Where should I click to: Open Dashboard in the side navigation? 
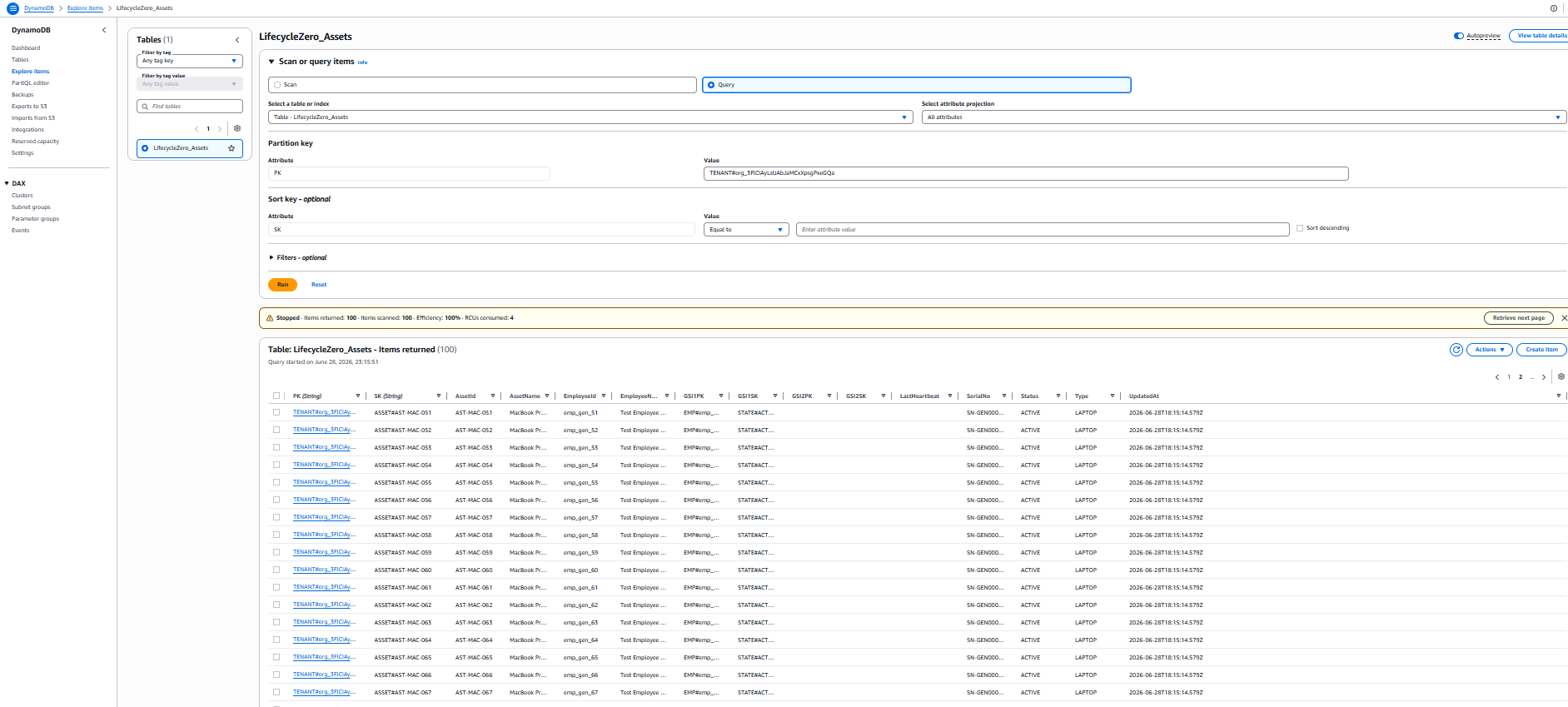[x=26, y=48]
